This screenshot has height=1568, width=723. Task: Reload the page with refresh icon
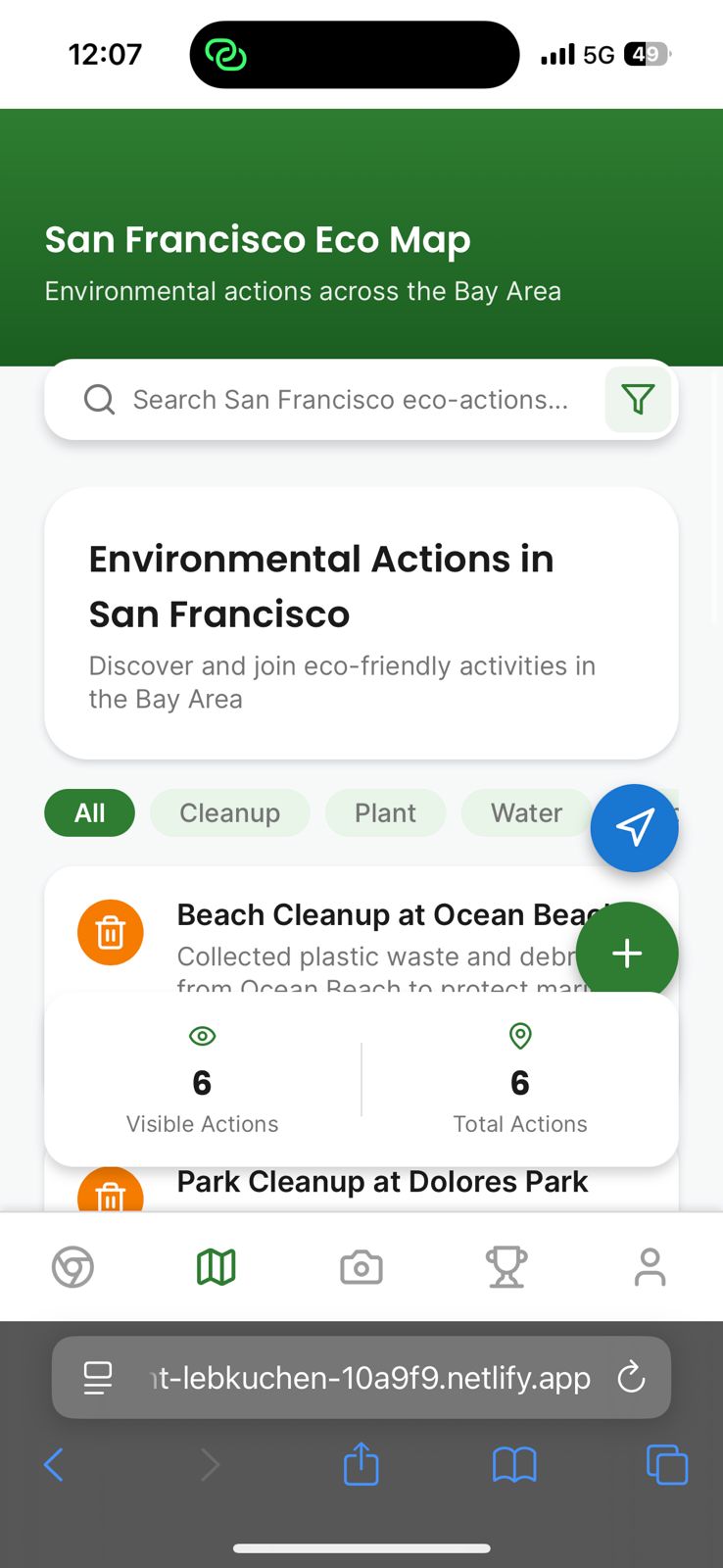point(632,1378)
